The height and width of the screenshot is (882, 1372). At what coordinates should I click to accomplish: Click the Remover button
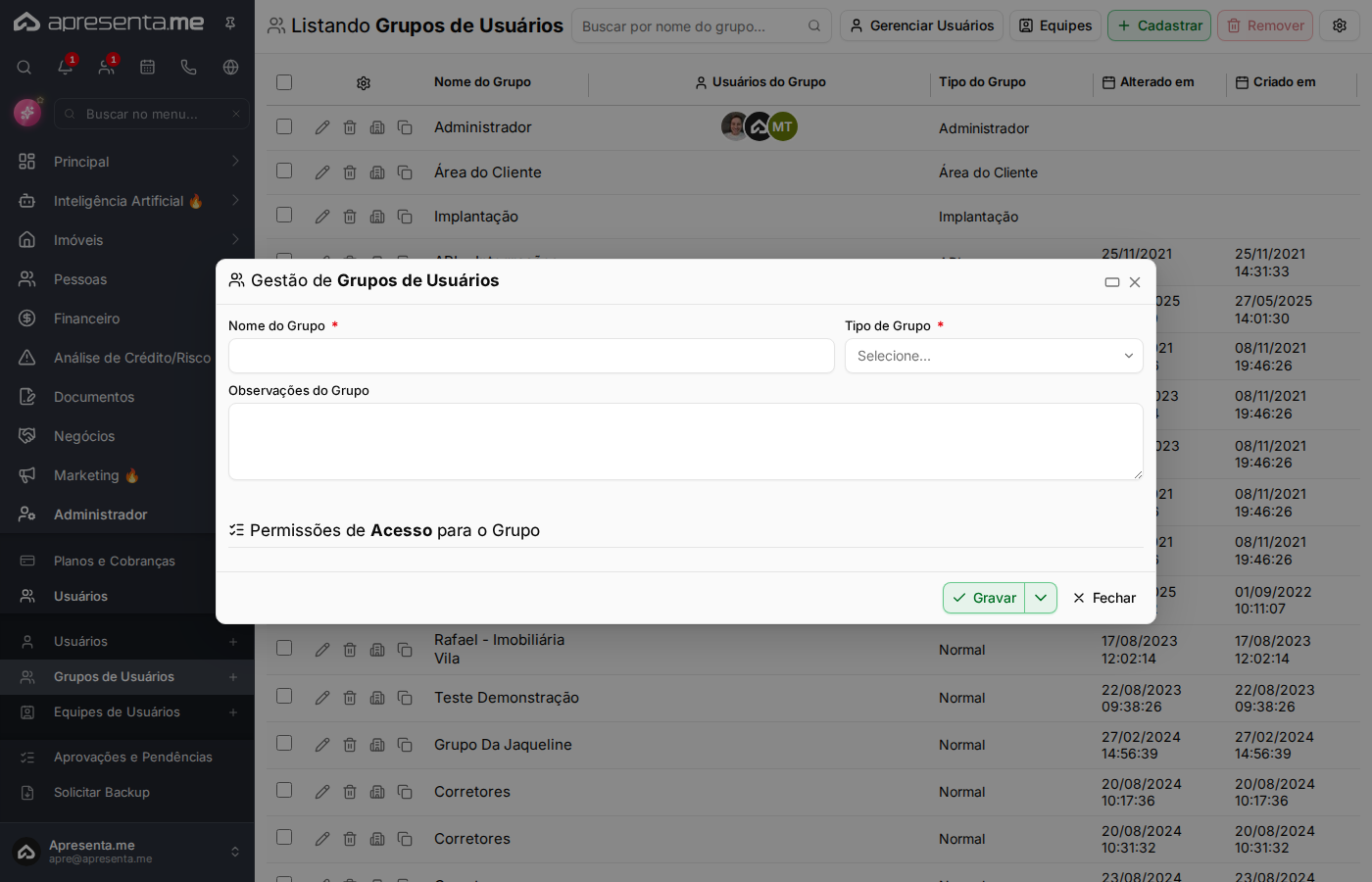(1265, 25)
